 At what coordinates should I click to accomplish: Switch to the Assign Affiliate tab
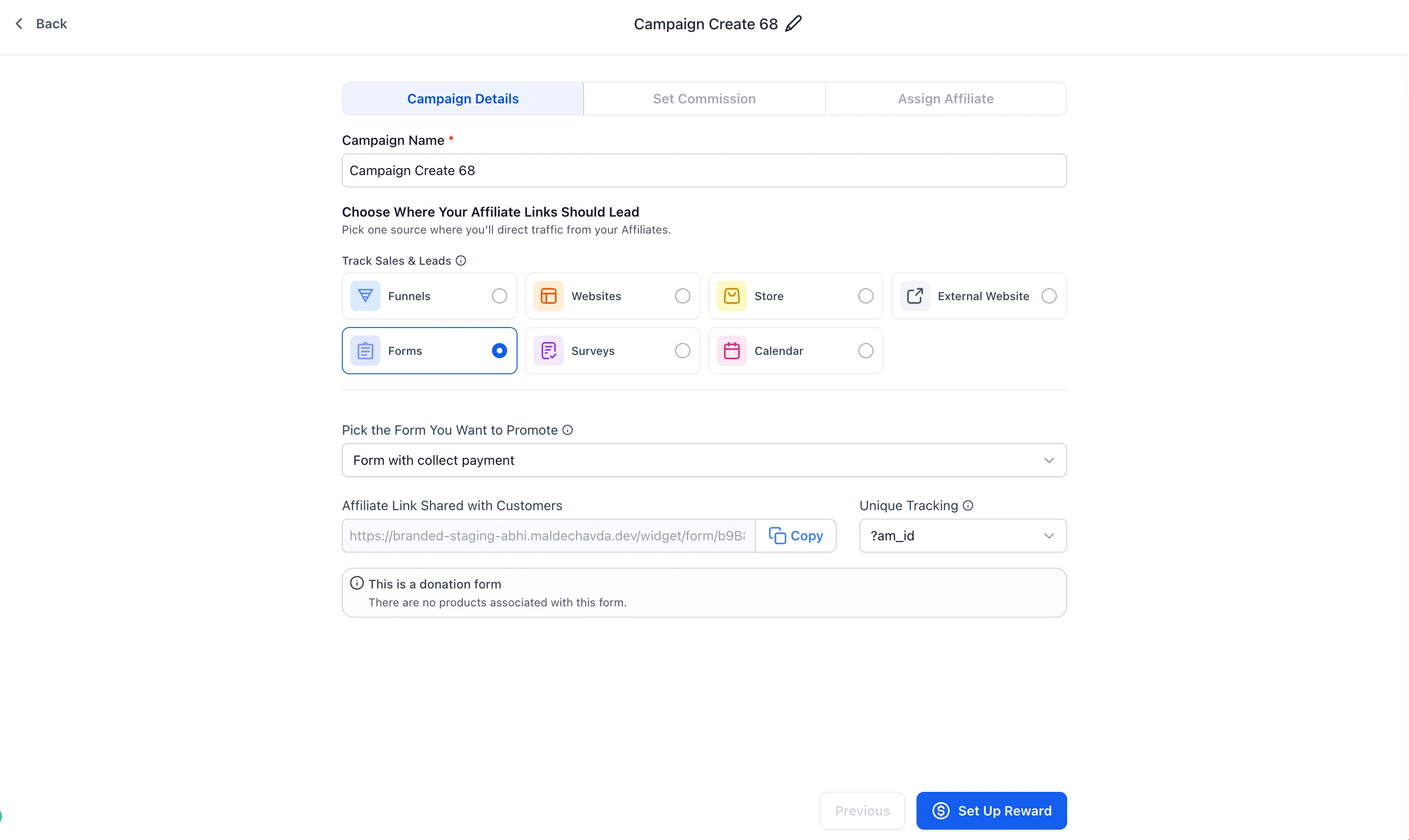945,98
